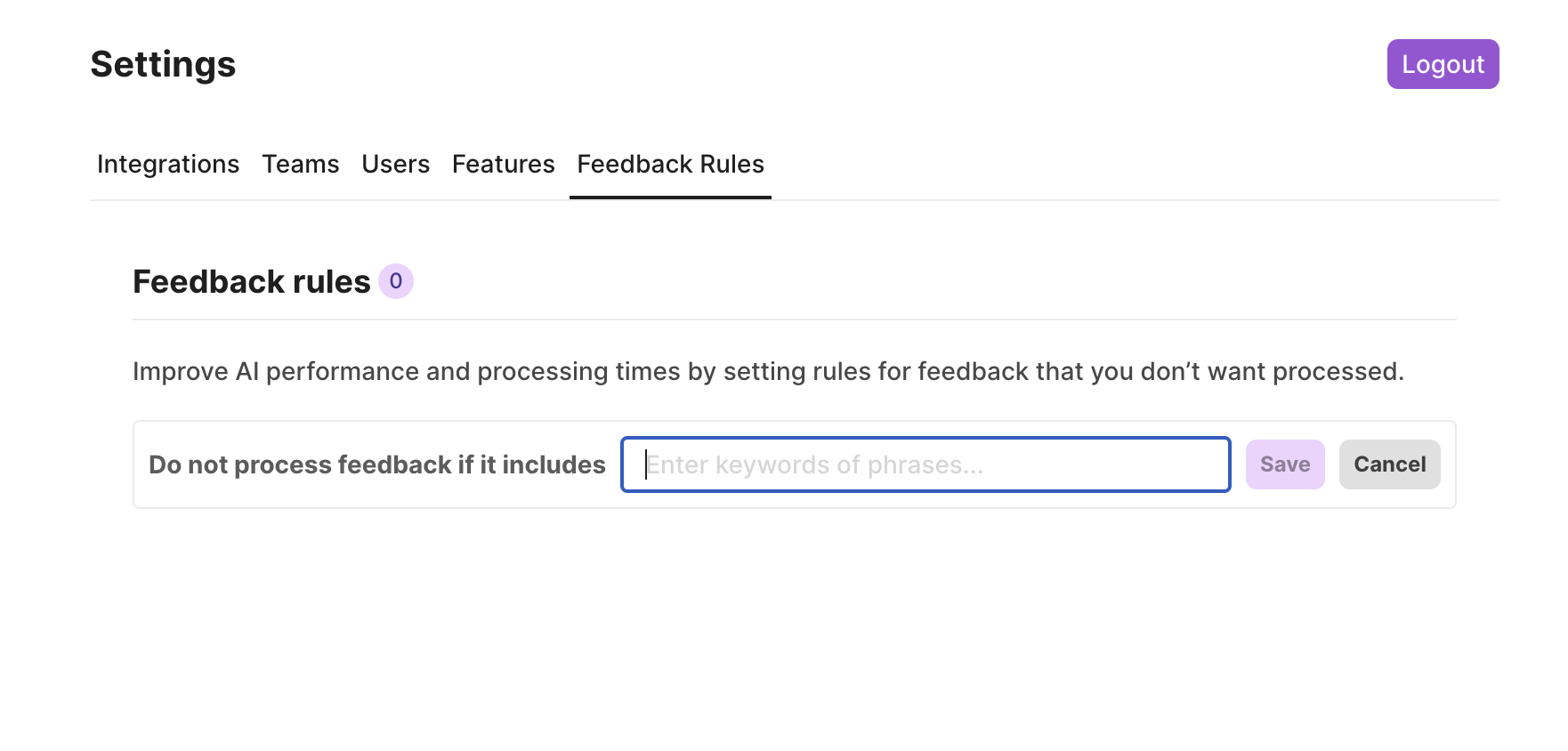Viewport: 1568px width, 751px height.
Task: Click the word 'includes' in the rule label
Action: 554,464
